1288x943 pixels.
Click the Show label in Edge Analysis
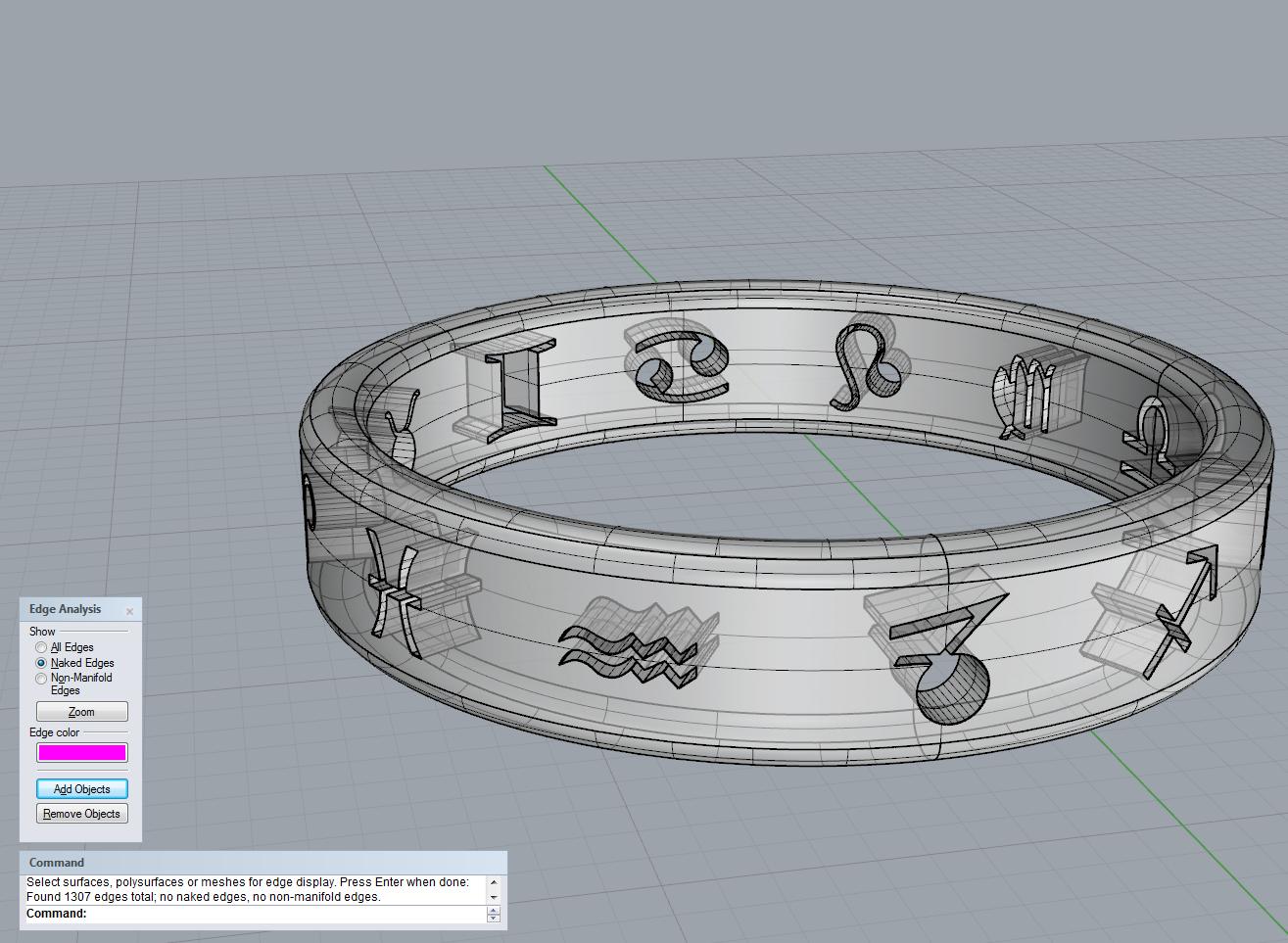(x=42, y=632)
